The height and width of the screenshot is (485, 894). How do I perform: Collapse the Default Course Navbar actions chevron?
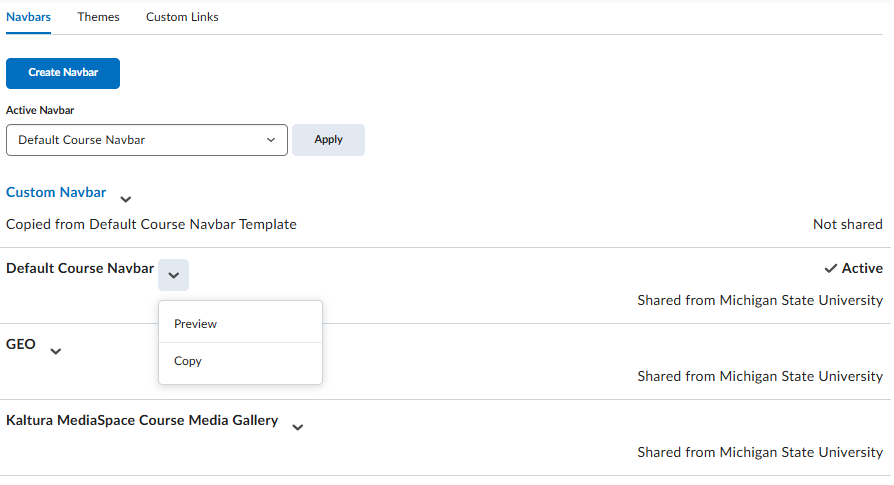pyautogui.click(x=173, y=275)
